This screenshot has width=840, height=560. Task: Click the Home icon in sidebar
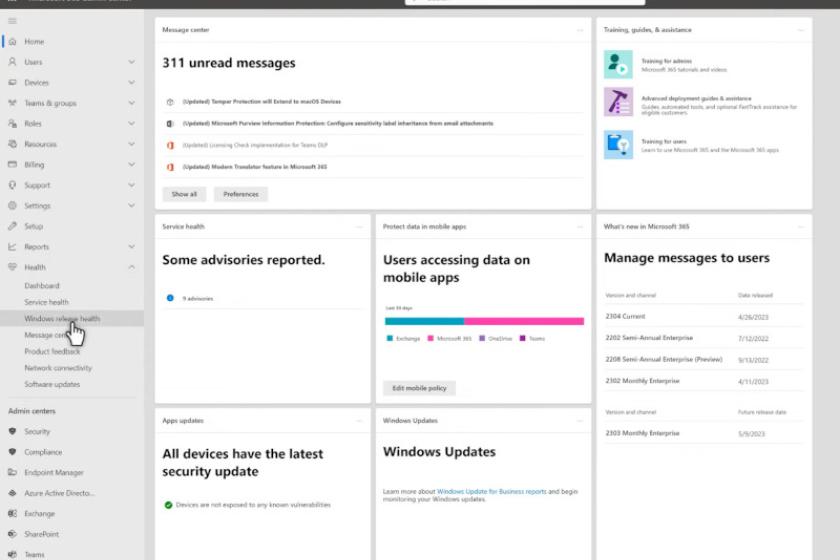click(x=12, y=41)
